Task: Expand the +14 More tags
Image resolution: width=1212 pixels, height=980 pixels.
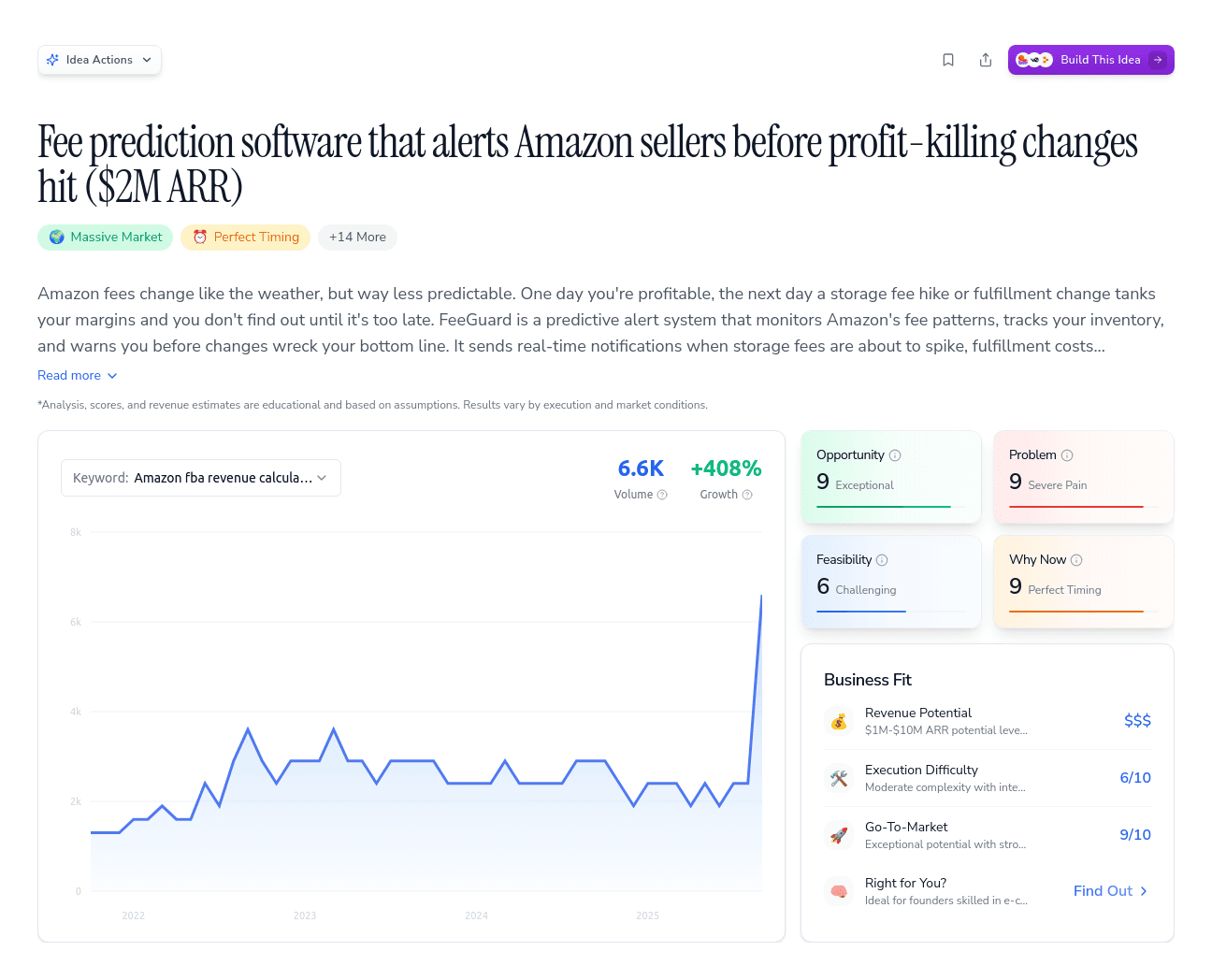Action: click(357, 238)
